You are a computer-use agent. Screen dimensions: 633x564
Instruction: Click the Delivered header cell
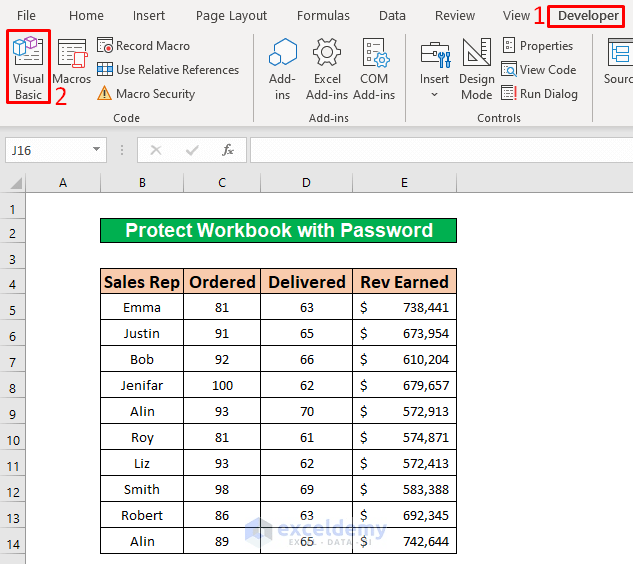pos(306,281)
